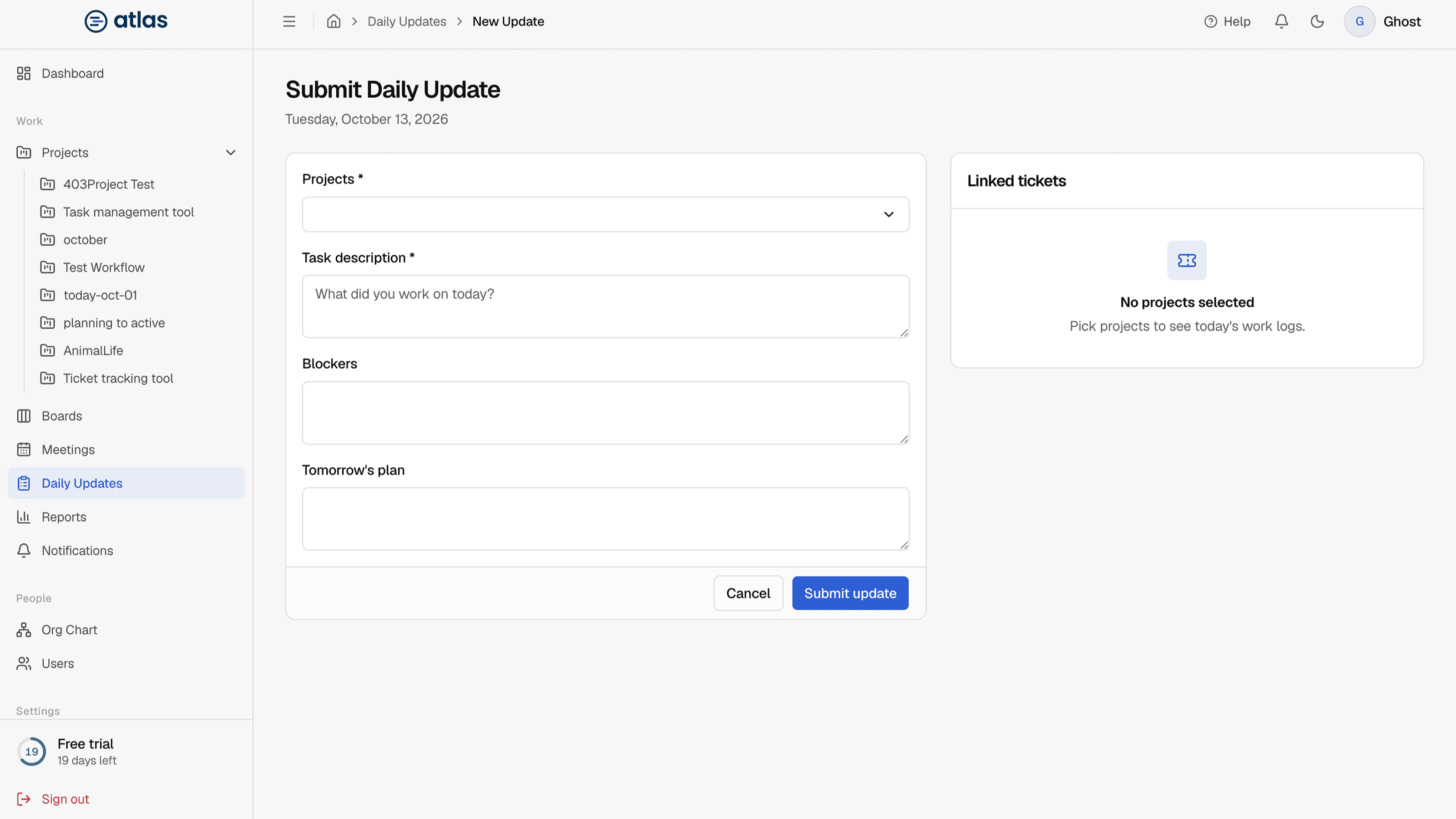The height and width of the screenshot is (819, 1456).
Task: Click the Free trial 19 days progress ring
Action: (x=32, y=751)
